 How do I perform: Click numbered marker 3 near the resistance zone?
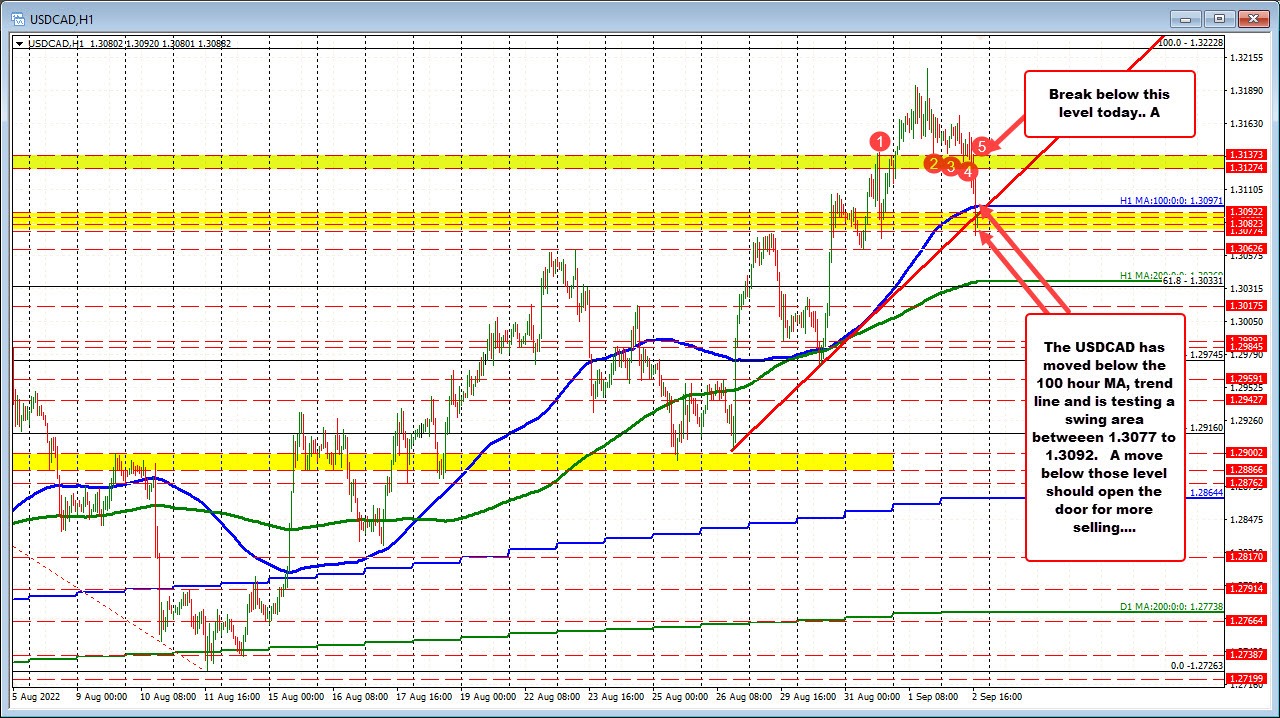pos(951,166)
